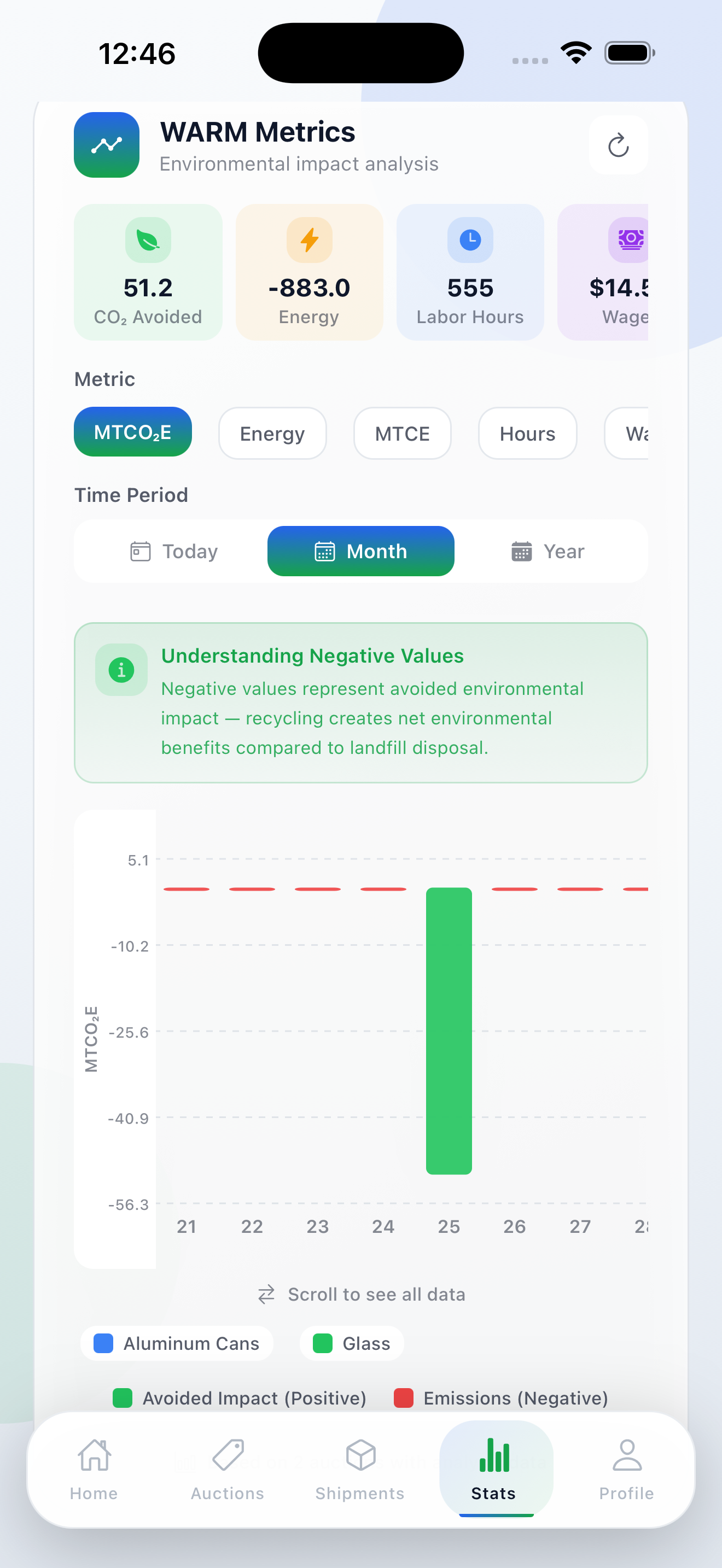Screen dimensions: 722x1568
Task: Tap the green bar for day 25
Action: pos(449,1030)
